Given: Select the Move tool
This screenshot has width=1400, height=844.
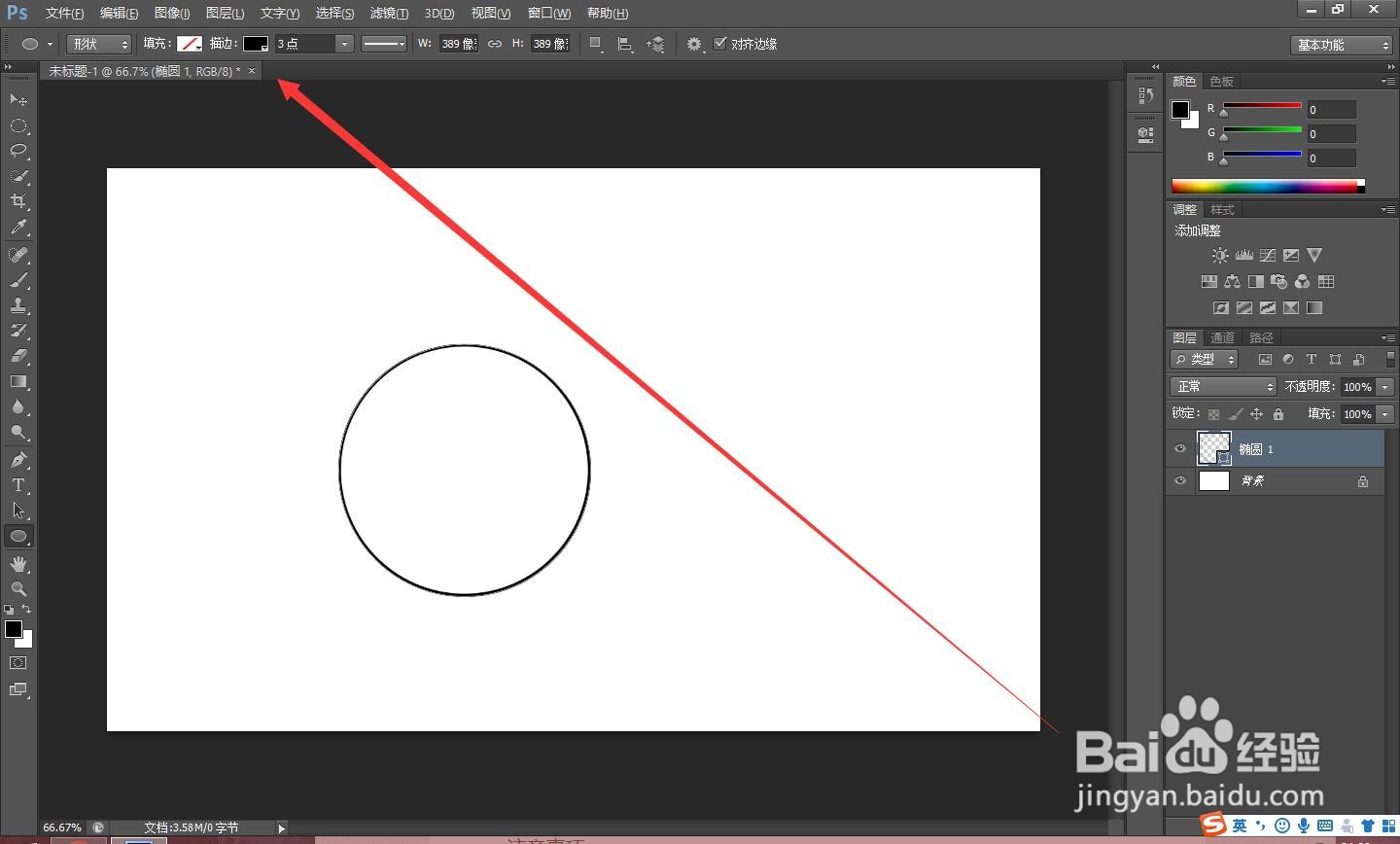Looking at the screenshot, I should point(17,99).
